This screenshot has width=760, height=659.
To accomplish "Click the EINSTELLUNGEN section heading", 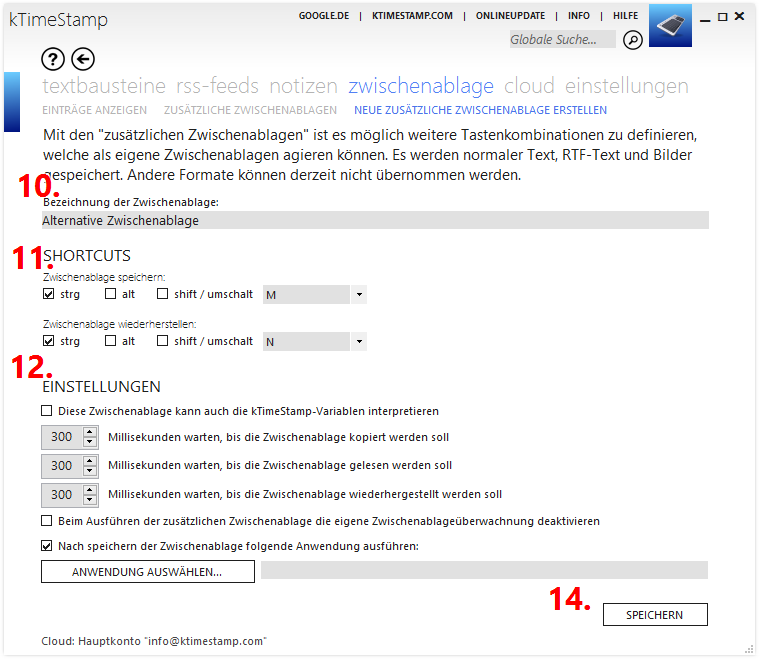I will (x=101, y=387).
